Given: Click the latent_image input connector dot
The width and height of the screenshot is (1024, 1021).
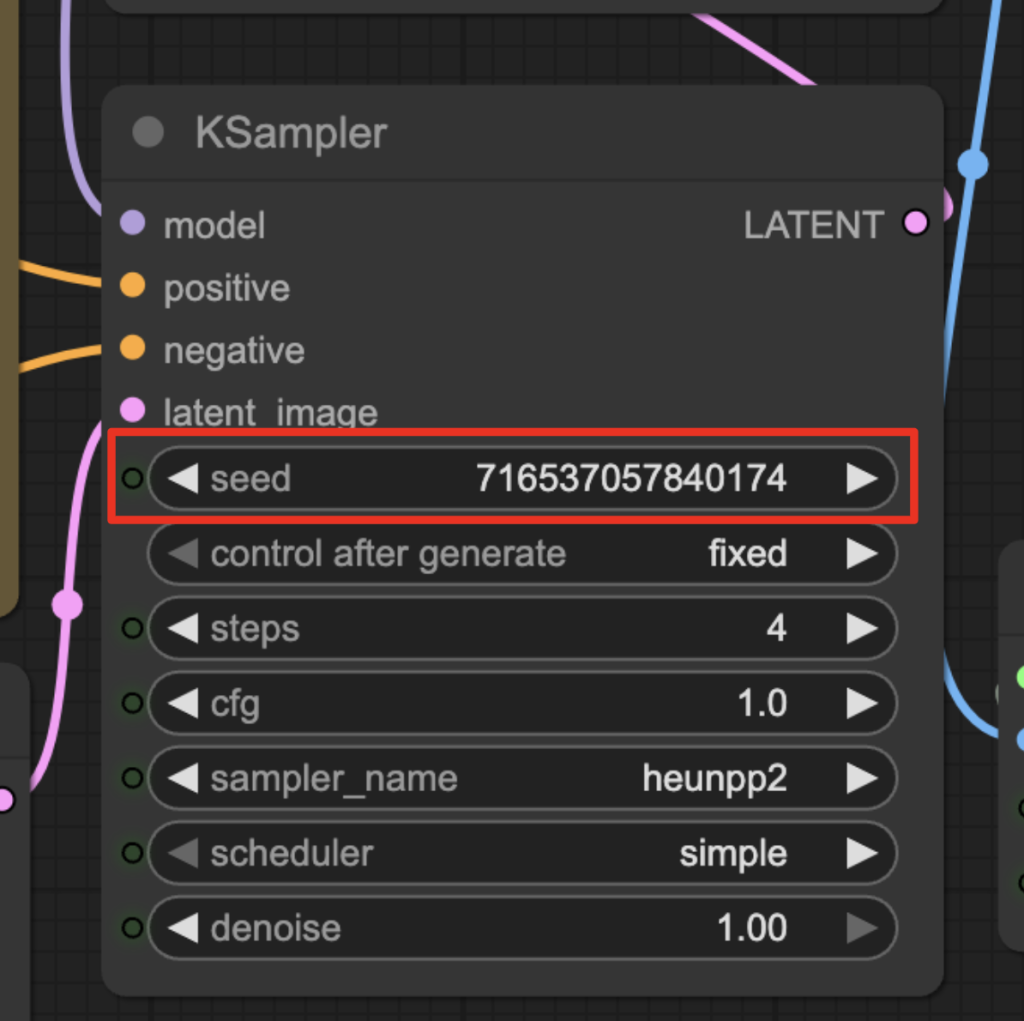Looking at the screenshot, I should 132,410.
